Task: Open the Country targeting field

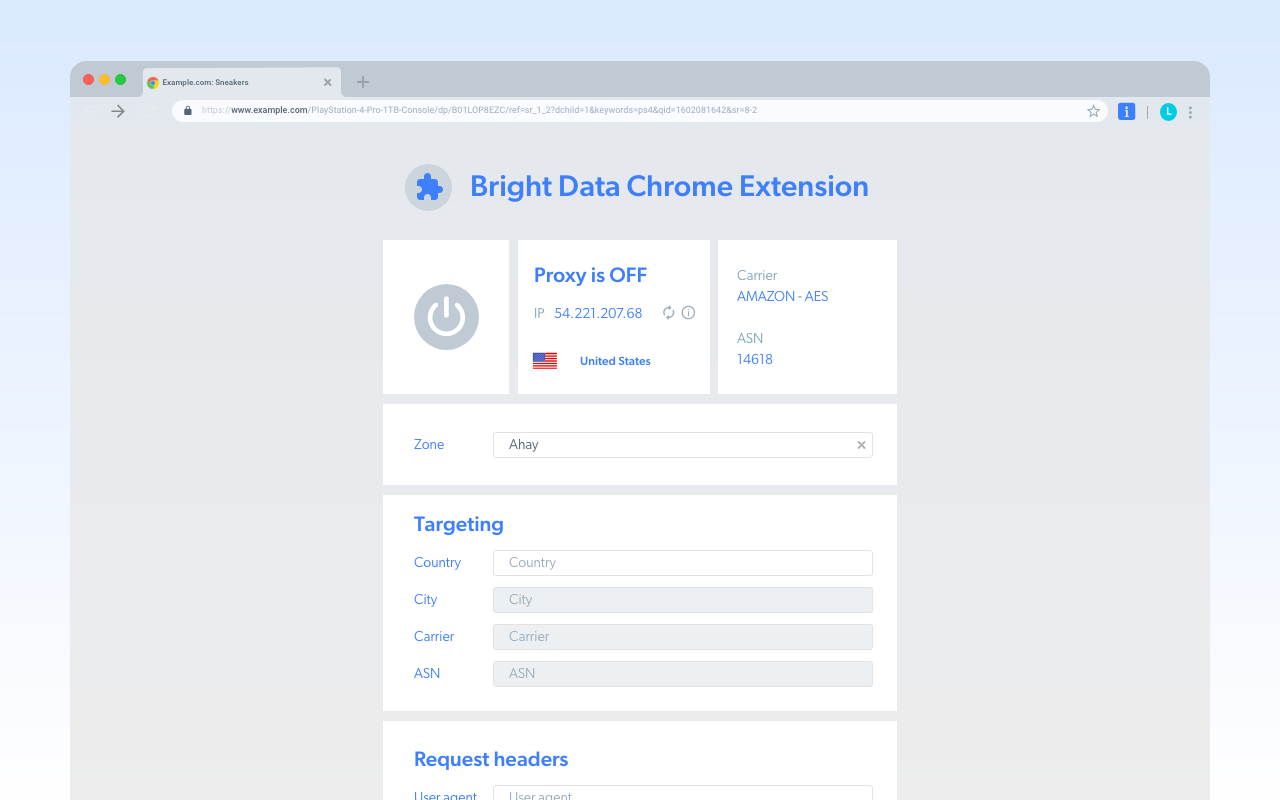Action: [x=683, y=563]
